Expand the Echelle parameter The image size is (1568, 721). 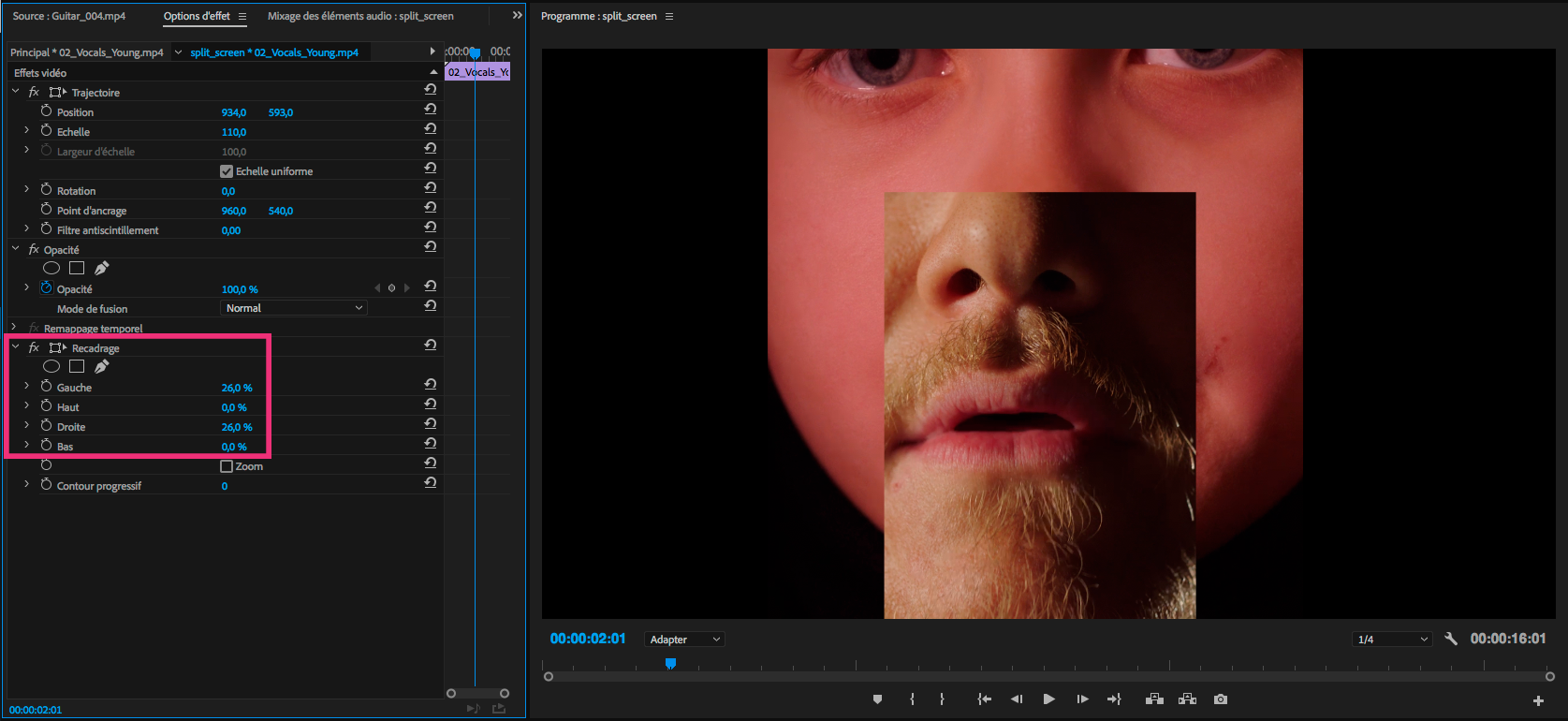[x=26, y=131]
